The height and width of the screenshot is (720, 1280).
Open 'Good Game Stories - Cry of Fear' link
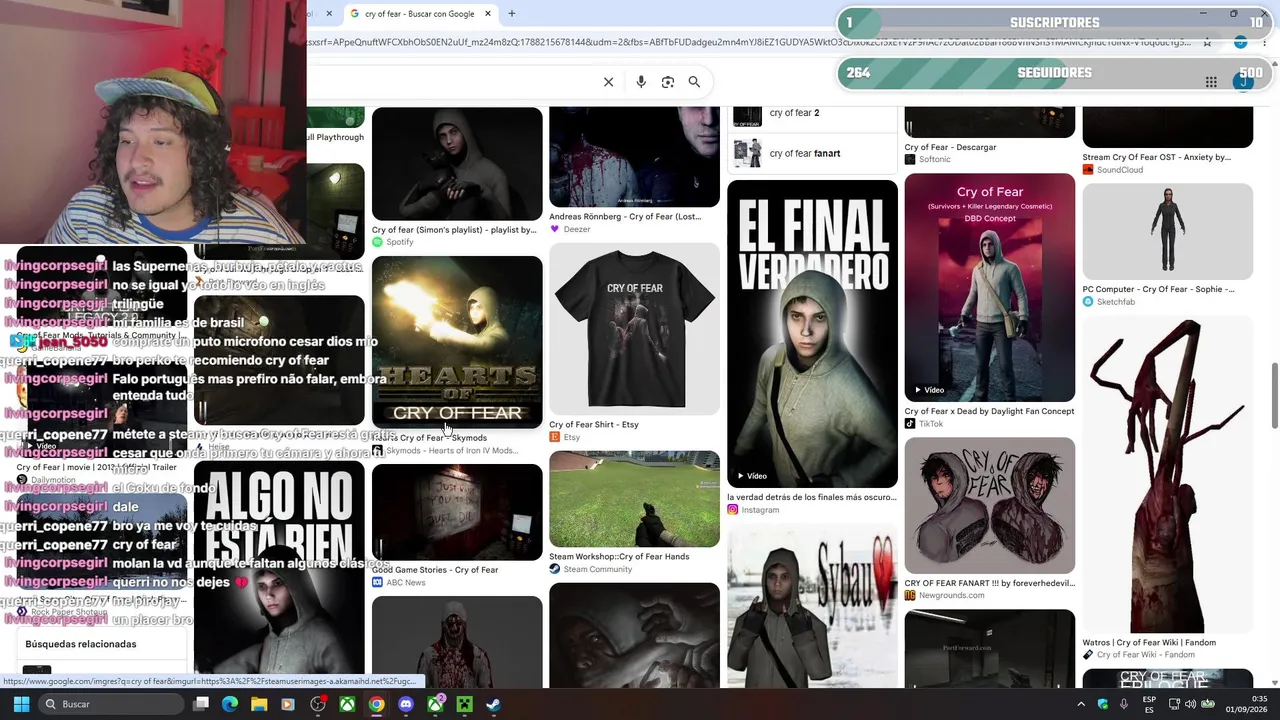(435, 570)
